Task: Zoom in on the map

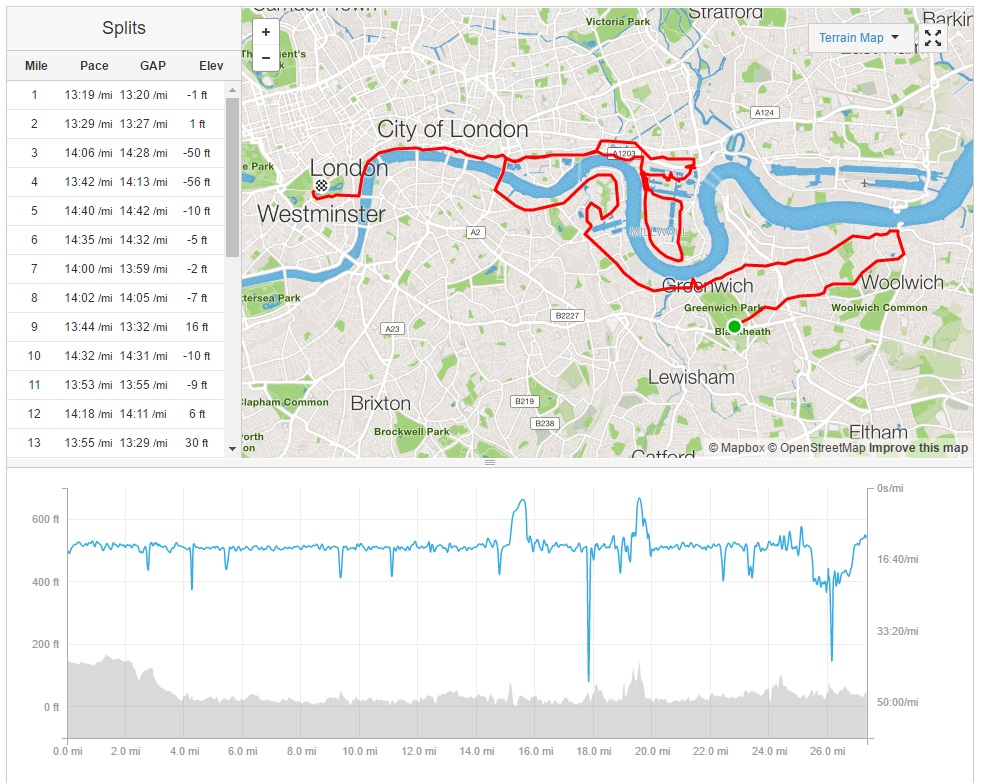Action: click(x=266, y=32)
